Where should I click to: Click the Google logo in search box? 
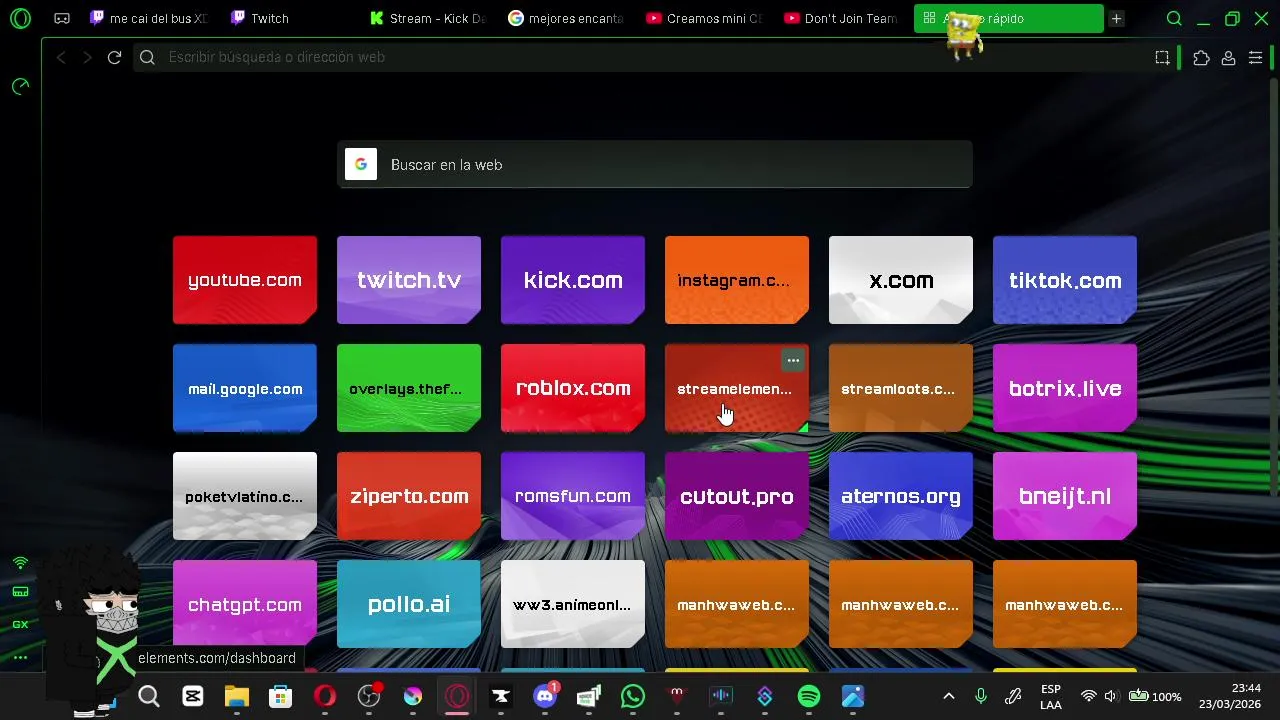point(361,165)
